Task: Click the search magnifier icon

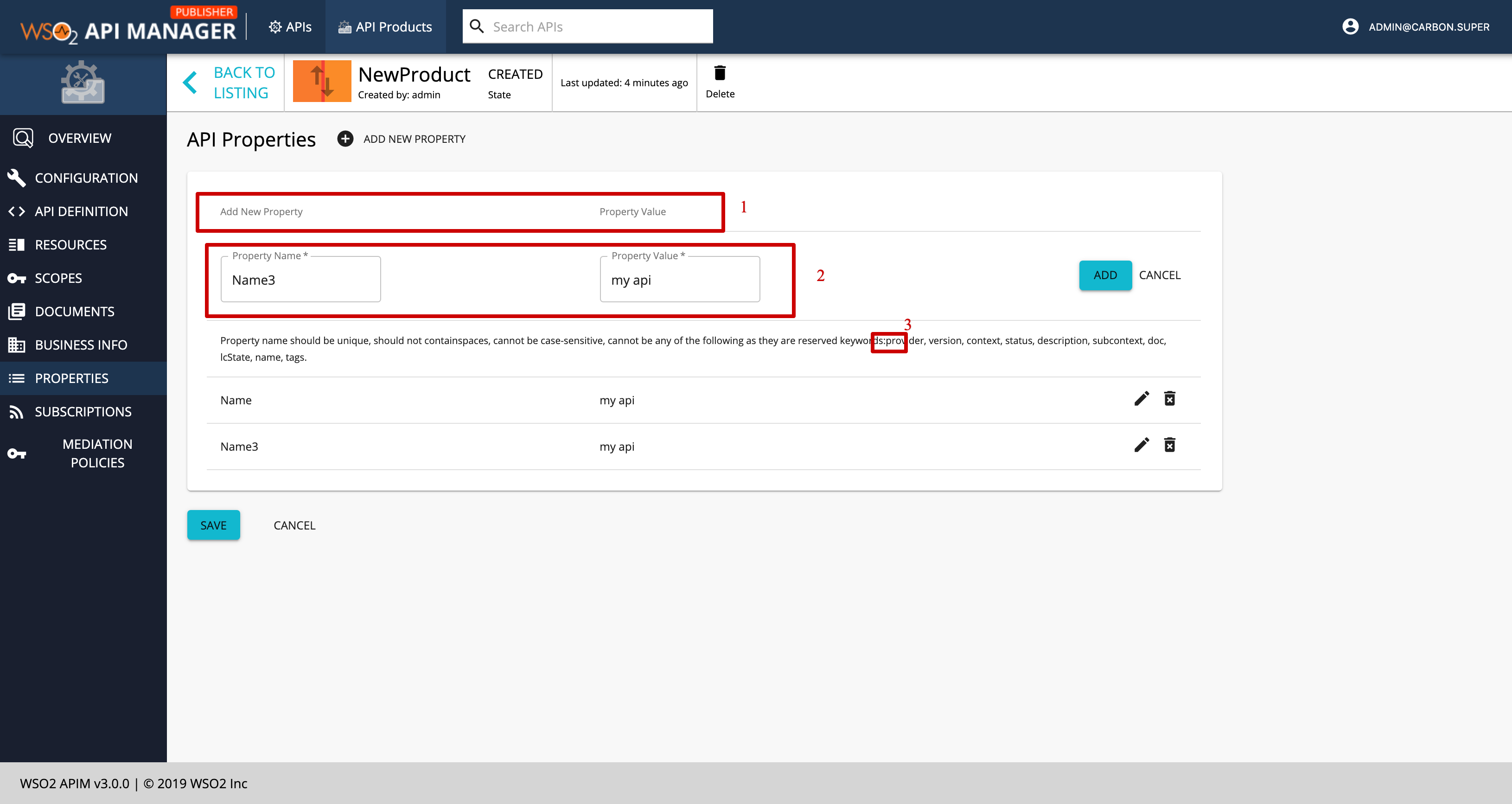Action: click(477, 26)
